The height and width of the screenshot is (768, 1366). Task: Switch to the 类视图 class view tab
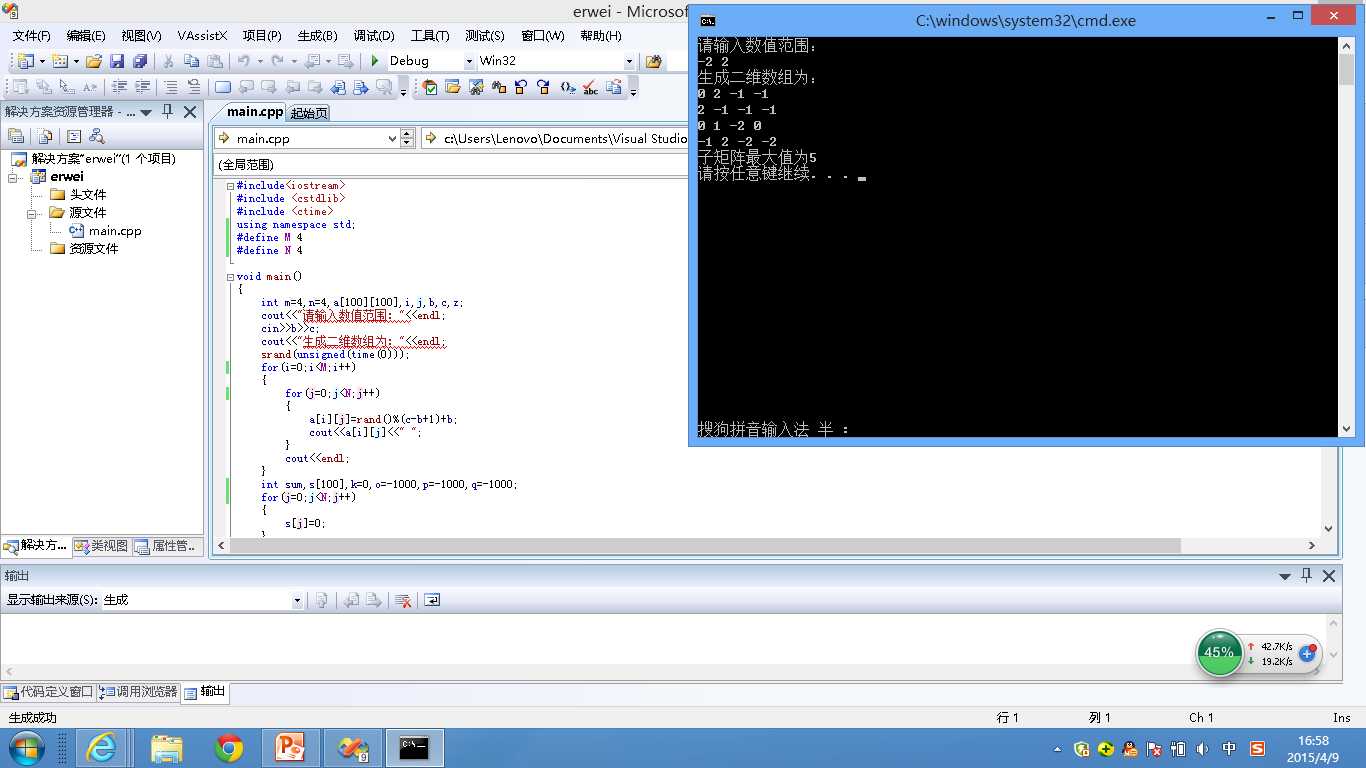[102, 546]
